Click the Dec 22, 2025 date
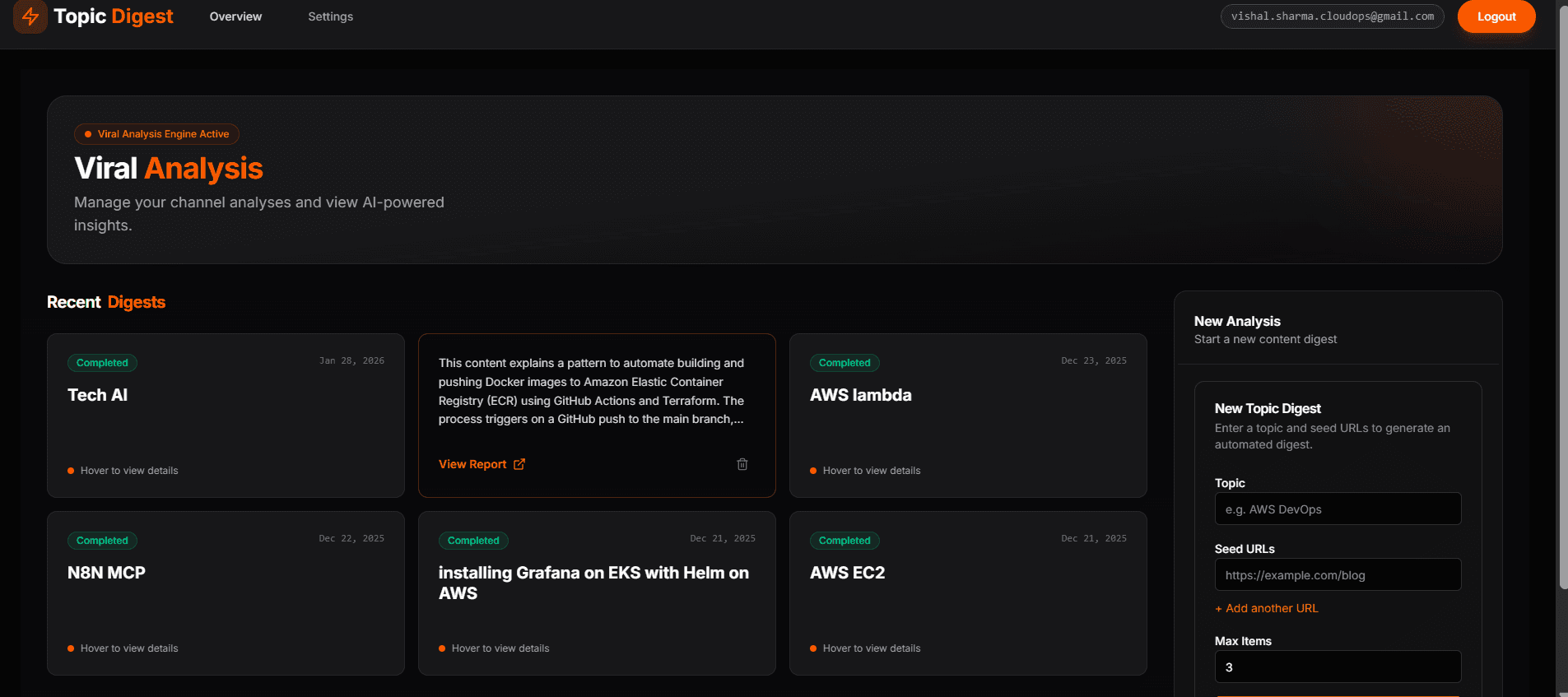Screen dimensions: 1568x697 [351, 538]
